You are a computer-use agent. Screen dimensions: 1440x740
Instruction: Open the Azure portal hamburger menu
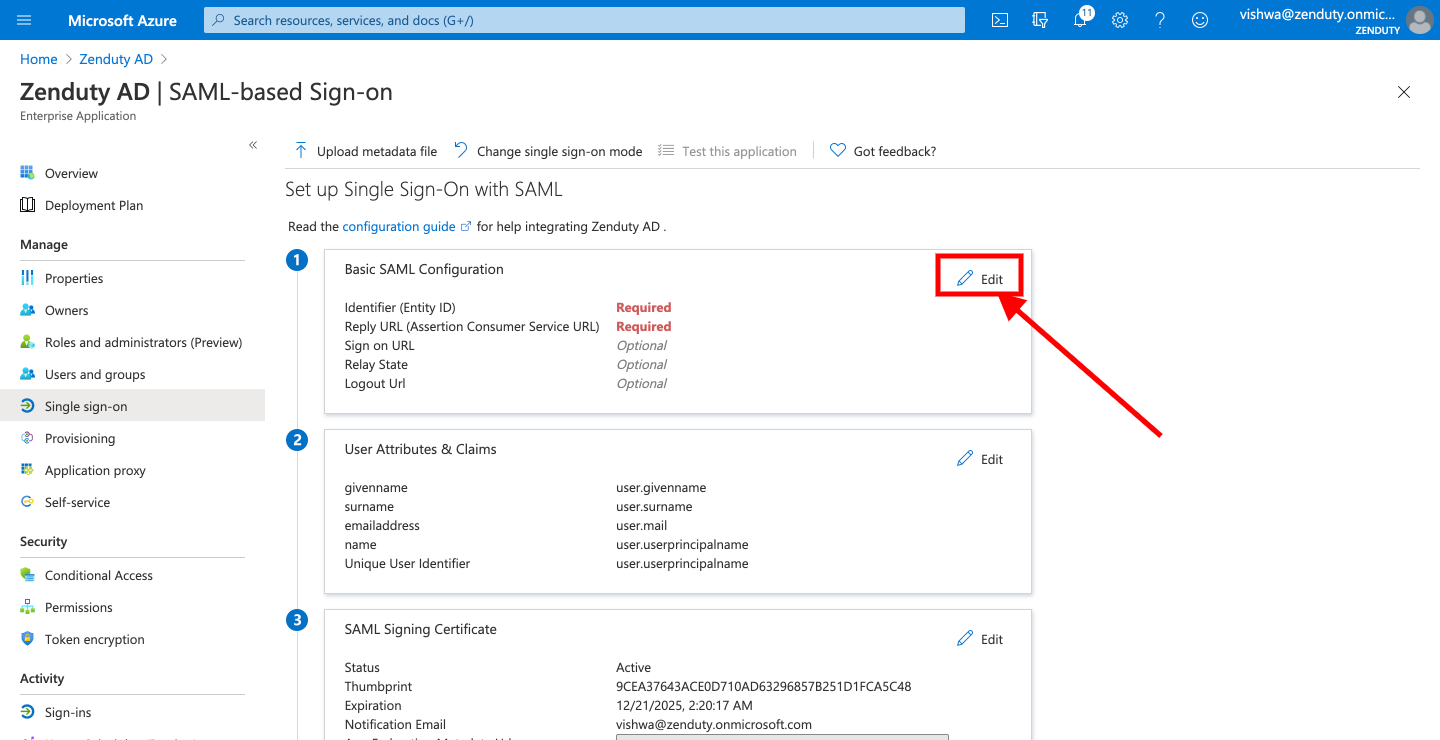(x=25, y=20)
